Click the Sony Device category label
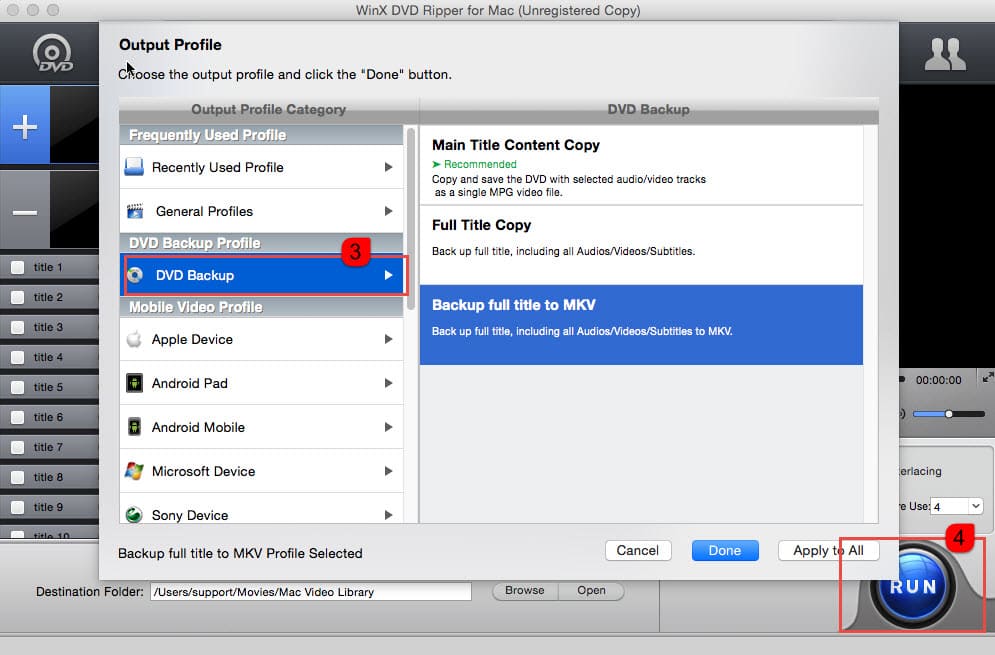 [190, 515]
